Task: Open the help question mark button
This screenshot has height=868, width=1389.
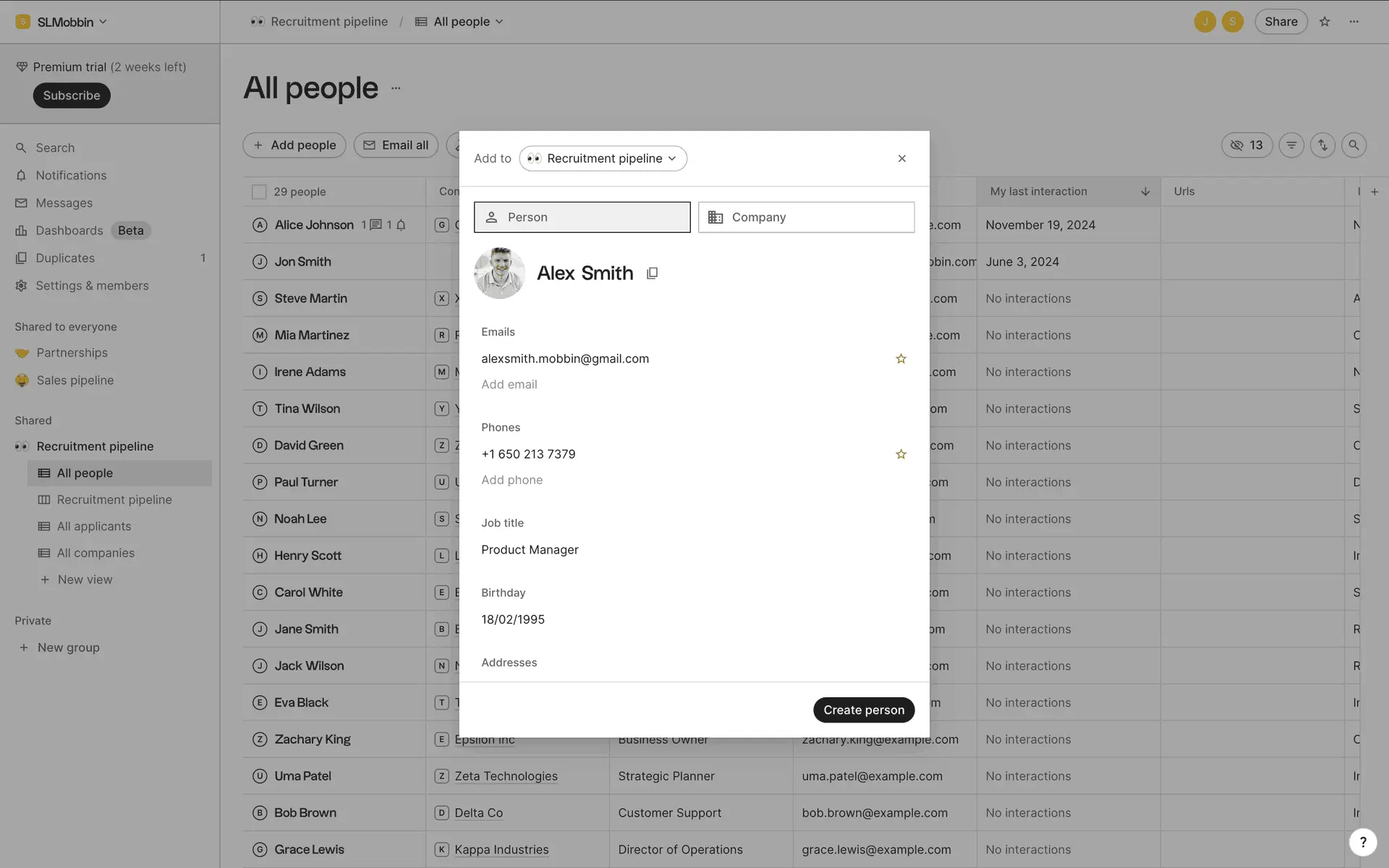Action: point(1362,841)
